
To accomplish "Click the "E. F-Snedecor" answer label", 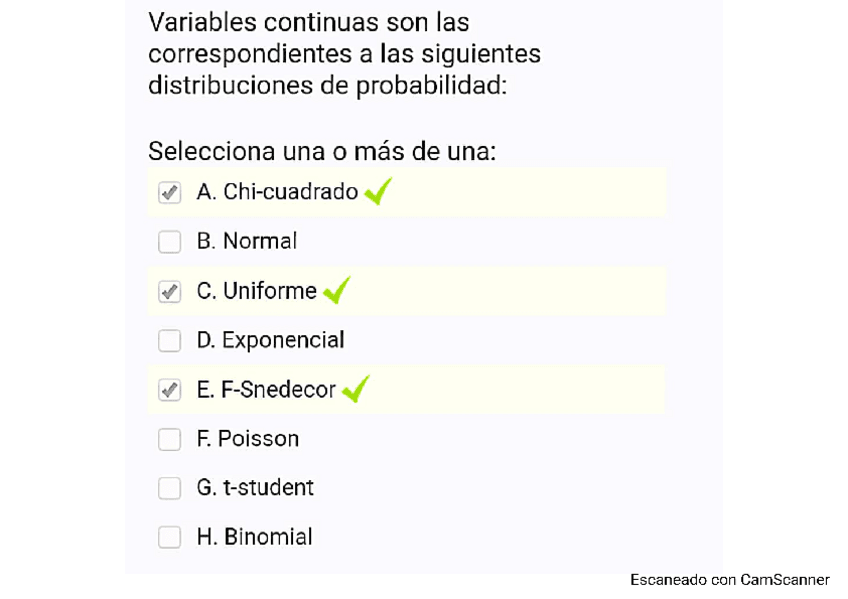I will pyautogui.click(x=266, y=390).
